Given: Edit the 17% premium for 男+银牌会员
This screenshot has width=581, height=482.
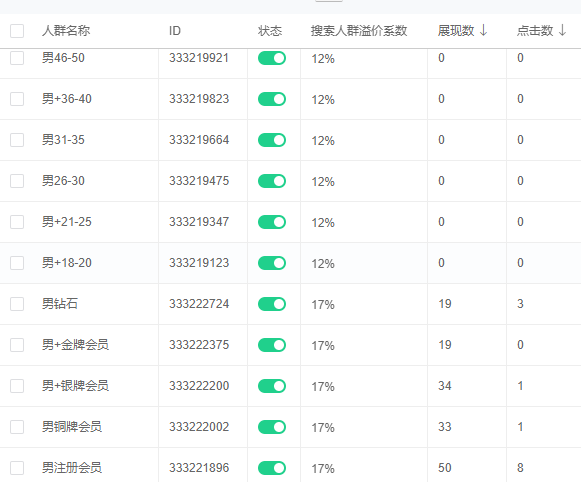Looking at the screenshot, I should pyautogui.click(x=323, y=386).
